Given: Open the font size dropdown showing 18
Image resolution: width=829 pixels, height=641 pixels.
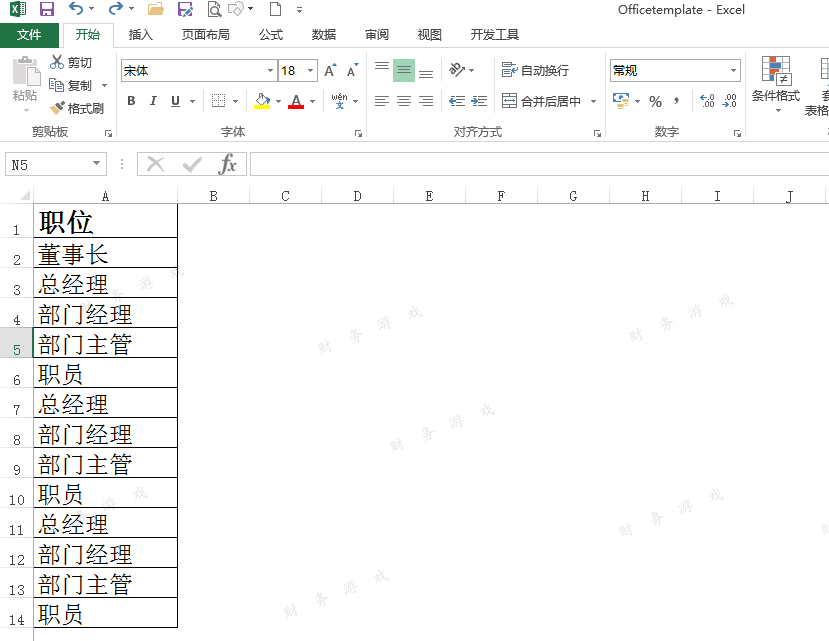Looking at the screenshot, I should (x=311, y=70).
